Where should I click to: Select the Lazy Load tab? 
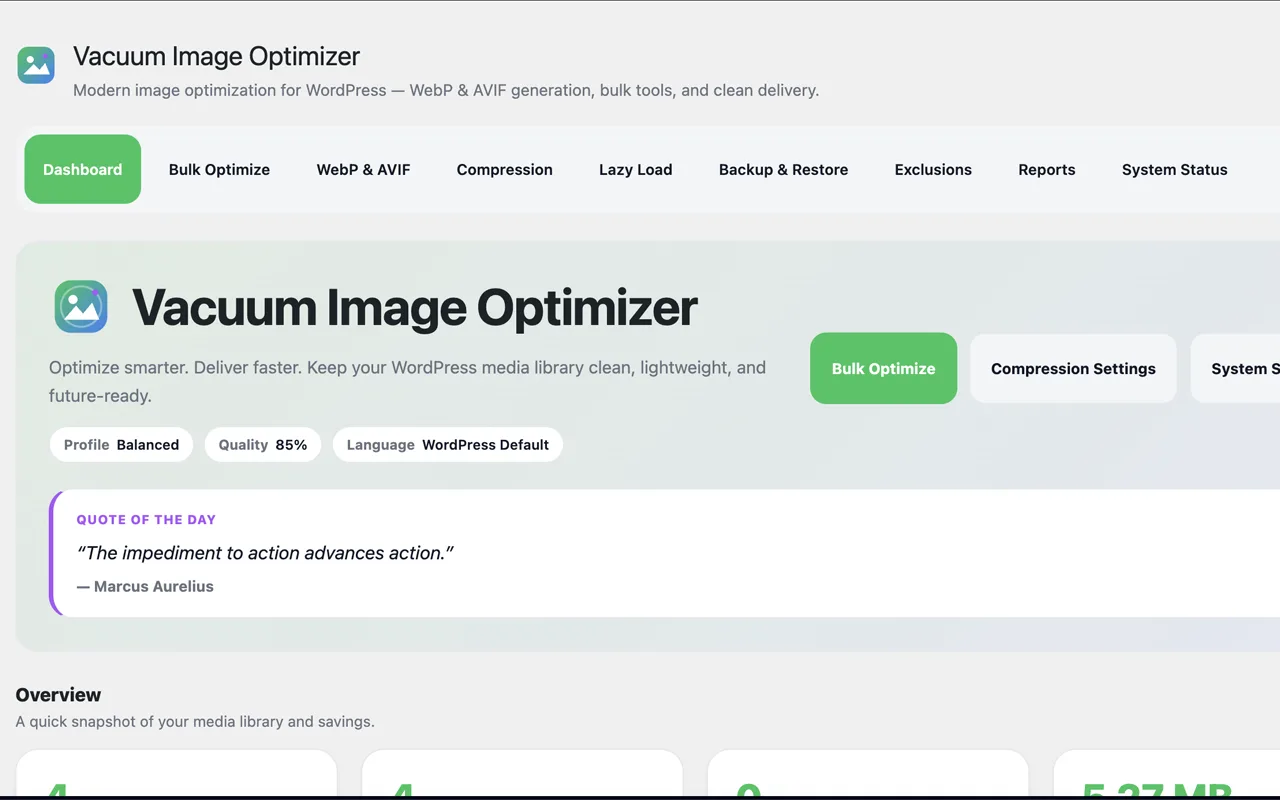tap(636, 169)
